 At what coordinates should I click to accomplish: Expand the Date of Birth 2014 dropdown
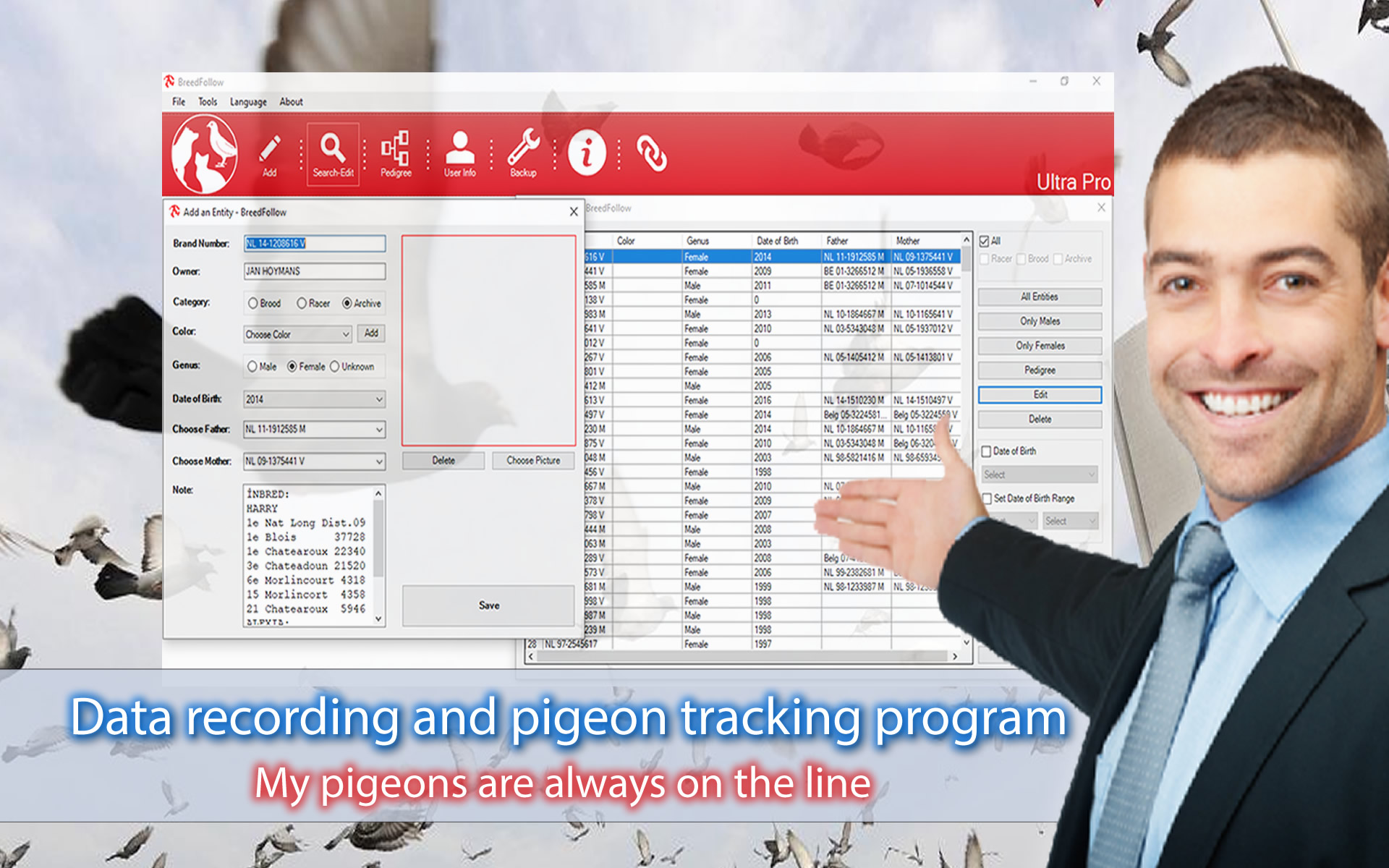pyautogui.click(x=379, y=399)
